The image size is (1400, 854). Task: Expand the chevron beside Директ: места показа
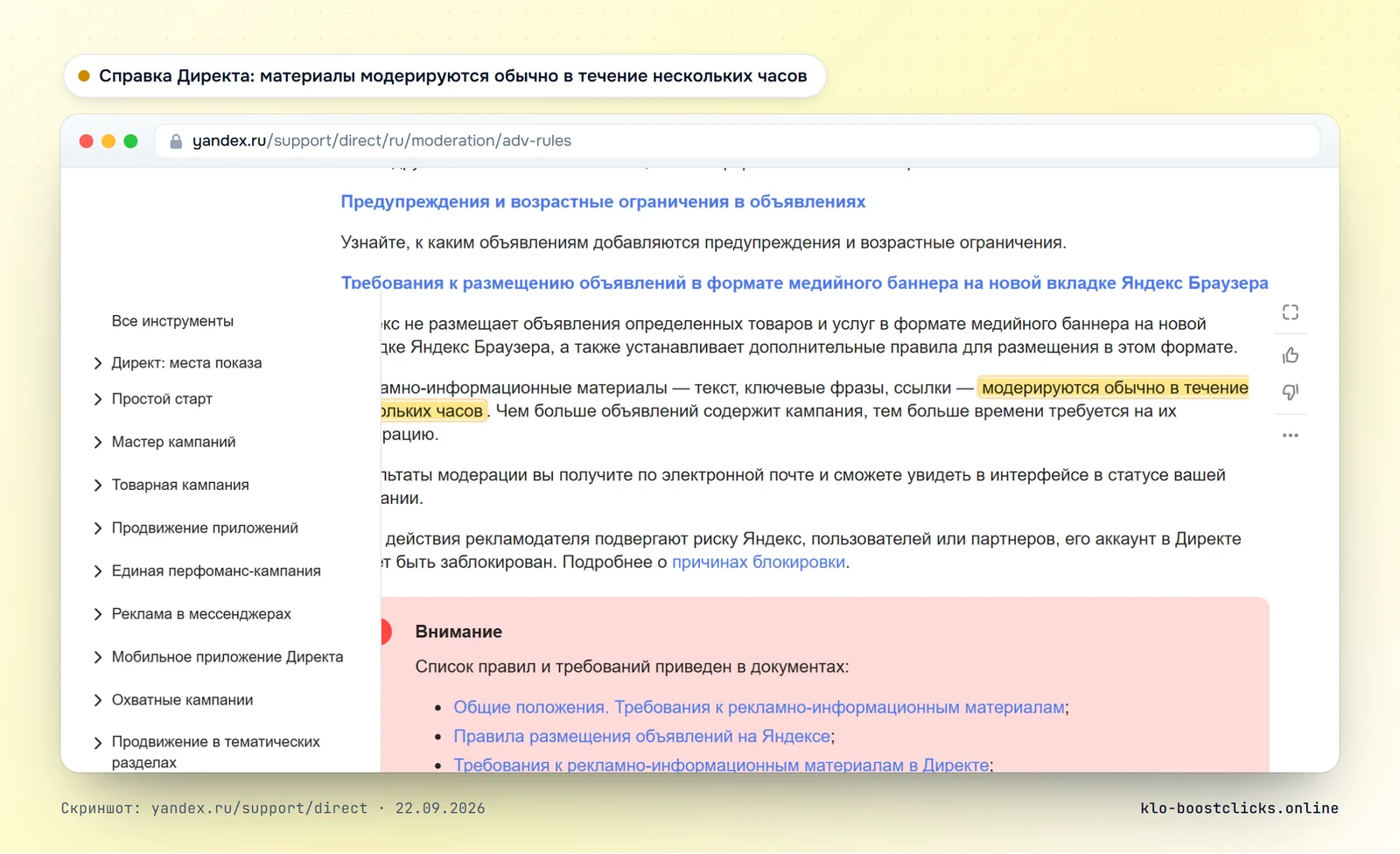pyautogui.click(x=97, y=363)
